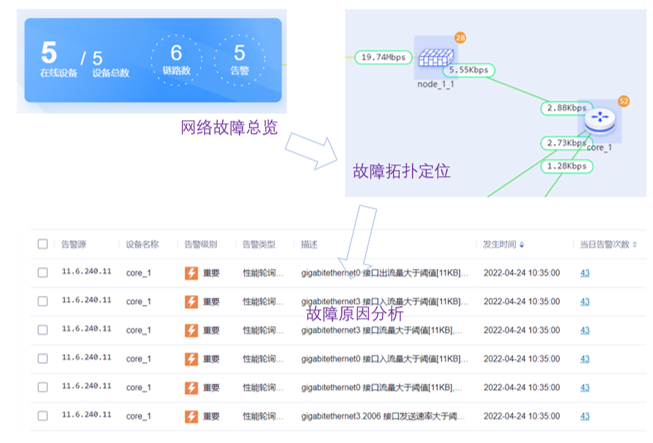Image resolution: width=653 pixels, height=443 pixels.
Task: Check the box for gigabitethernet3 接口入流量 row
Action: pos(42,301)
